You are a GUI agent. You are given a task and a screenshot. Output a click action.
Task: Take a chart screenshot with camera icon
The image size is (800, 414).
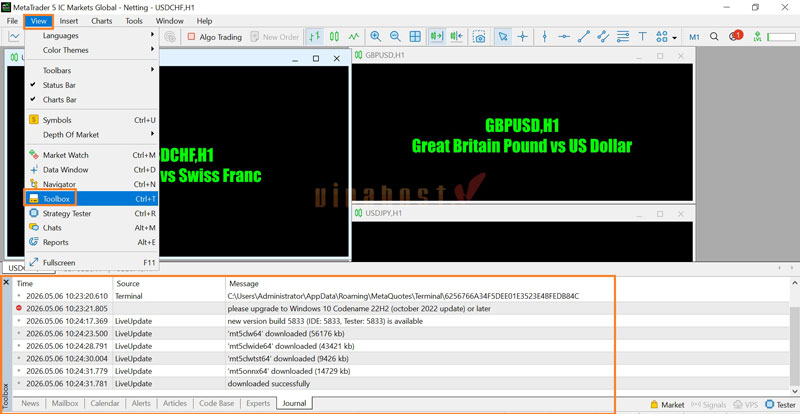479,37
